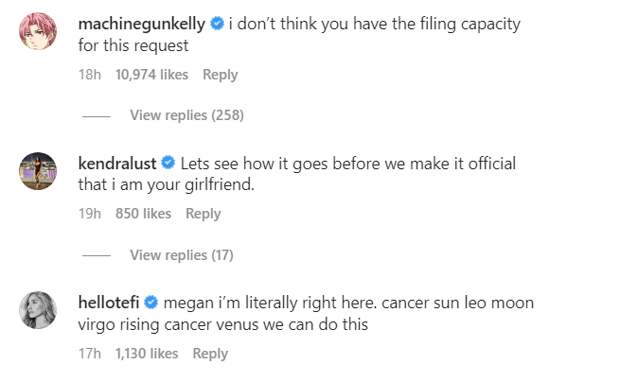Visit the machinegunkelly username link
The height and width of the screenshot is (382, 620).
pos(142,24)
